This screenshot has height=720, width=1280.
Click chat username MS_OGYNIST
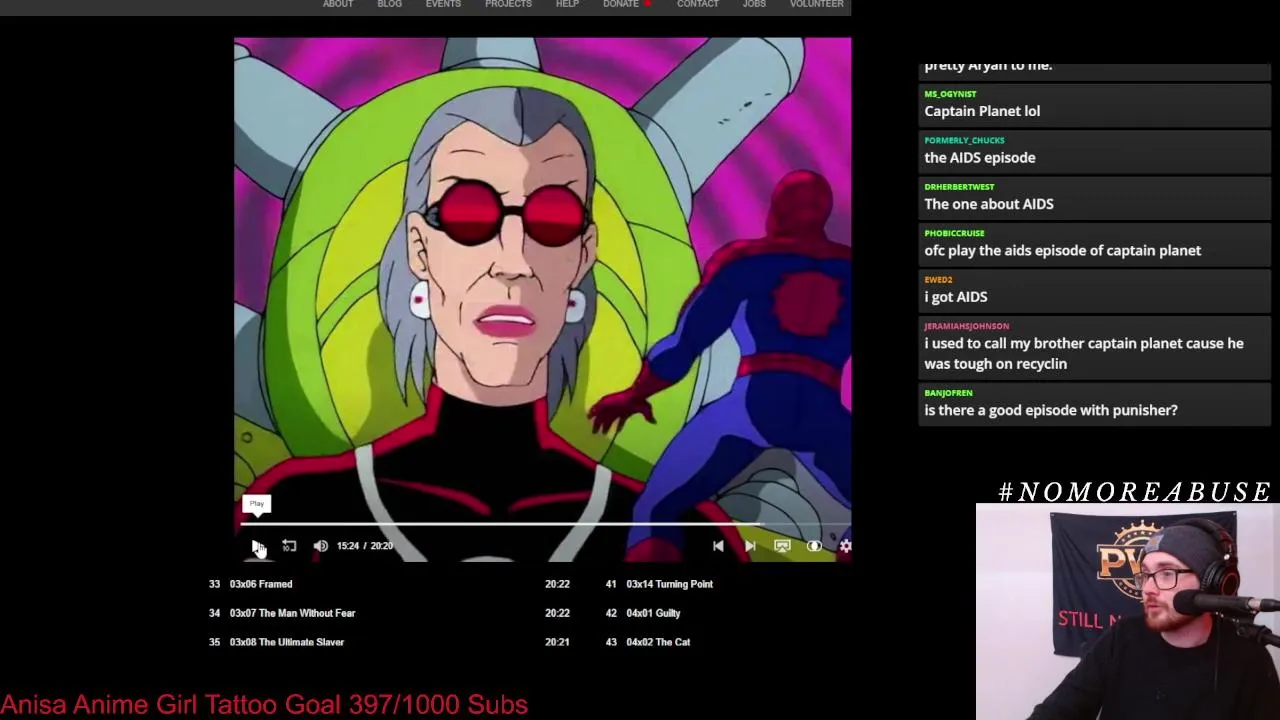pyautogui.click(x=950, y=94)
